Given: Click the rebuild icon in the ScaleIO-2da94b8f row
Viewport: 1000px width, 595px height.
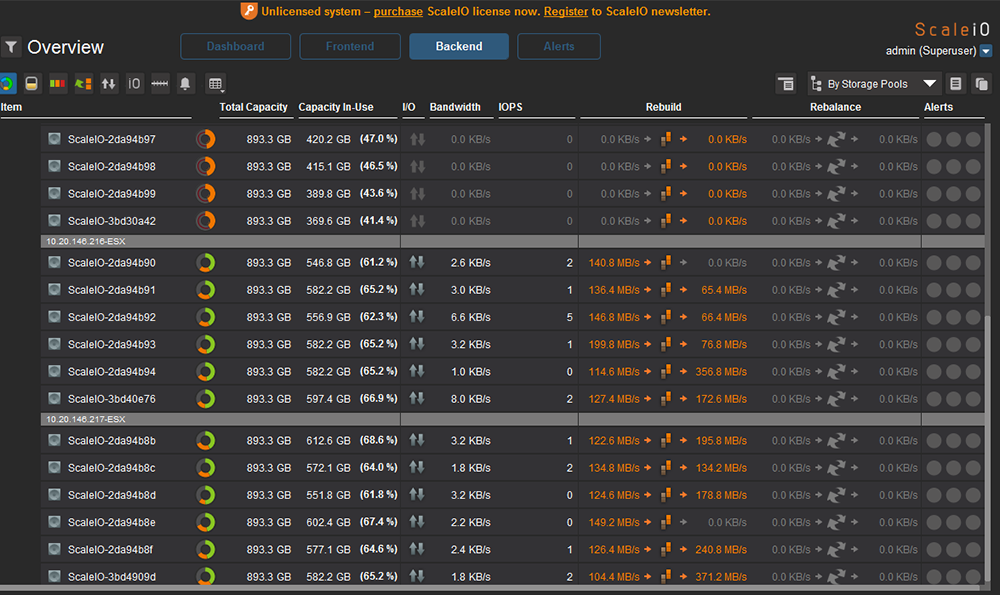Looking at the screenshot, I should [x=666, y=549].
